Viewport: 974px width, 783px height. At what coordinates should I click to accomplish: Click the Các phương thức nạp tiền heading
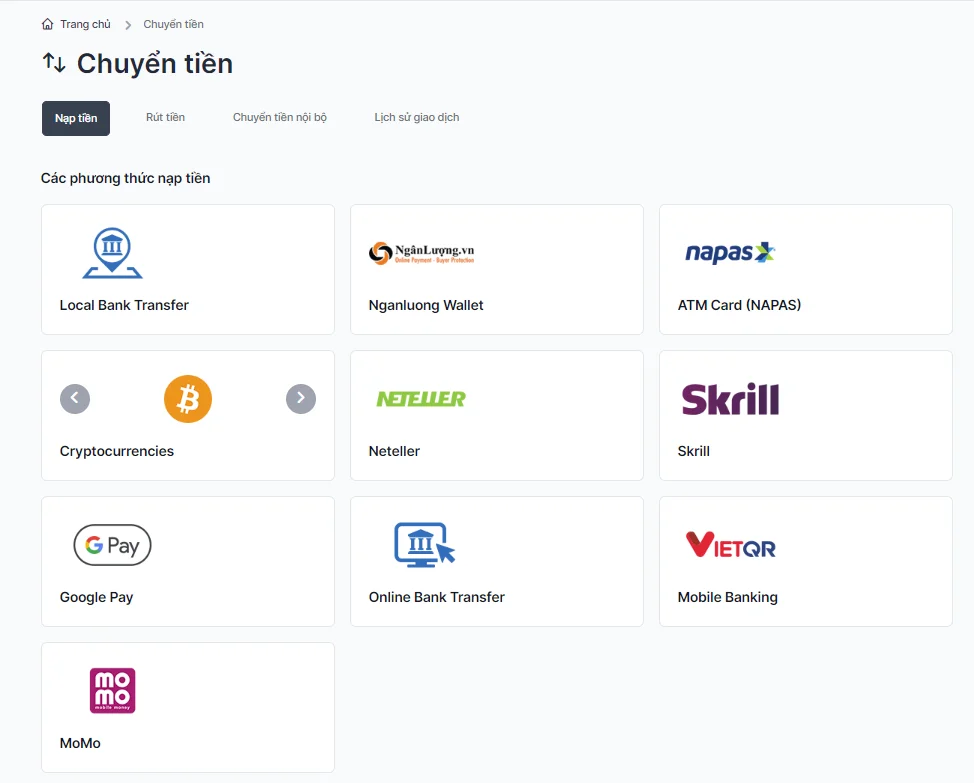[x=125, y=178]
